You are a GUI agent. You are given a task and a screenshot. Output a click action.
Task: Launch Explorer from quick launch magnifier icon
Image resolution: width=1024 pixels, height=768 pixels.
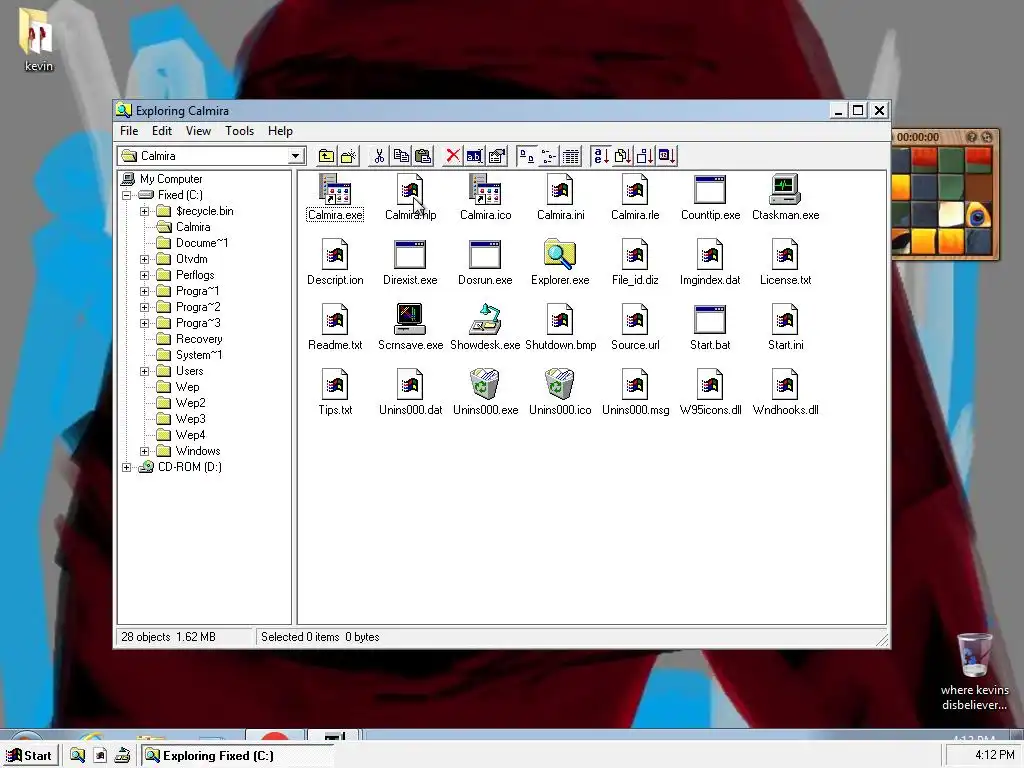pos(77,756)
